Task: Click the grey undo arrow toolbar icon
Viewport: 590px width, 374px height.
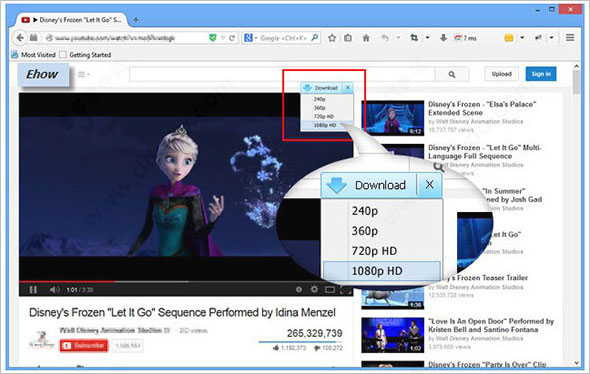Action: click(x=385, y=38)
